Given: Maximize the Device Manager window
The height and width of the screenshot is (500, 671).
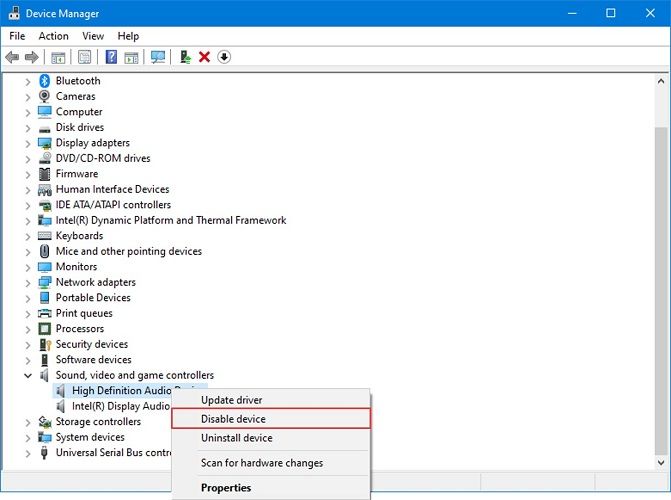Looking at the screenshot, I should click(611, 13).
